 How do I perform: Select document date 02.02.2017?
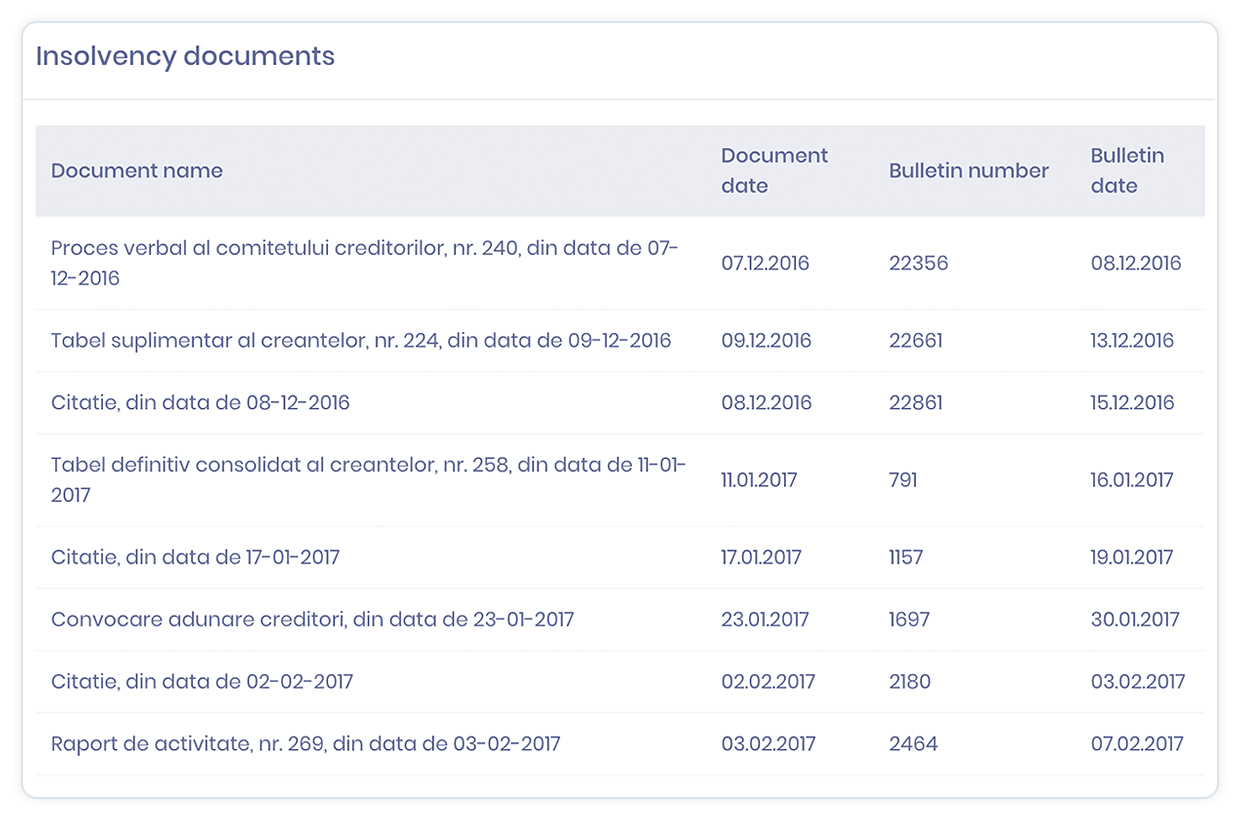[x=768, y=682]
